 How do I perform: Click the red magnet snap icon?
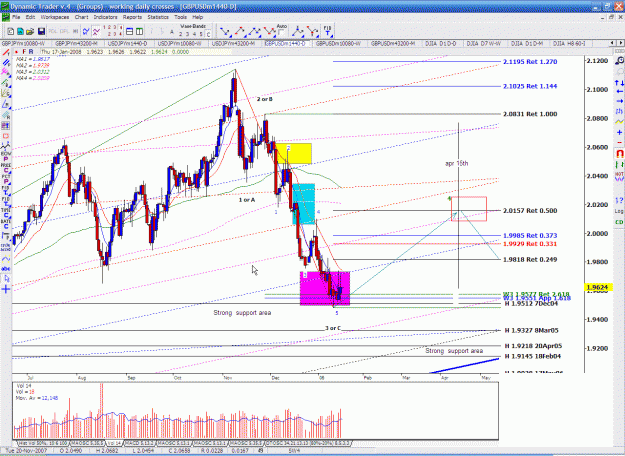(x=619, y=153)
